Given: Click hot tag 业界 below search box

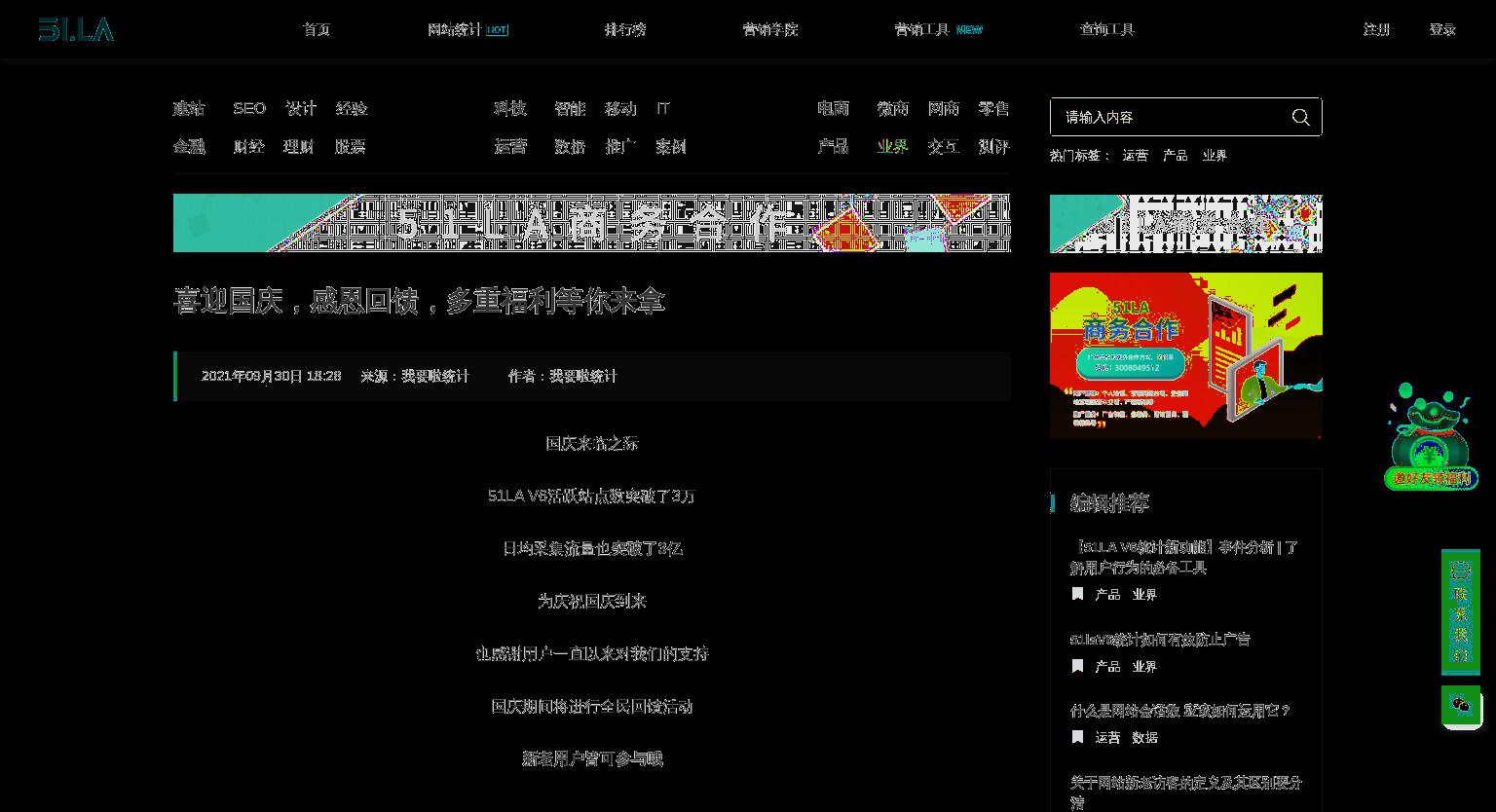Looking at the screenshot, I should pos(1215,156).
